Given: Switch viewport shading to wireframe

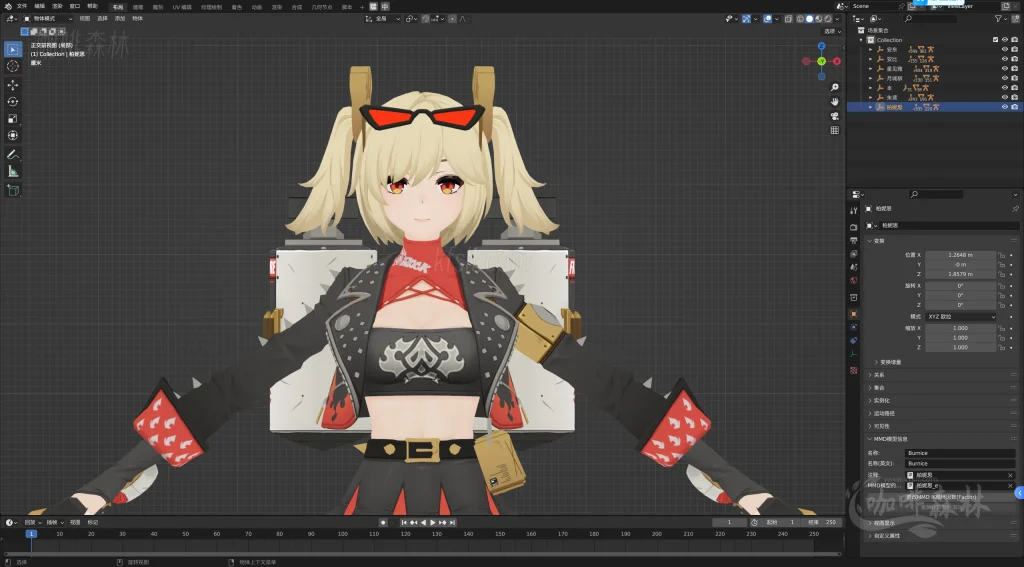Looking at the screenshot, I should (800, 19).
